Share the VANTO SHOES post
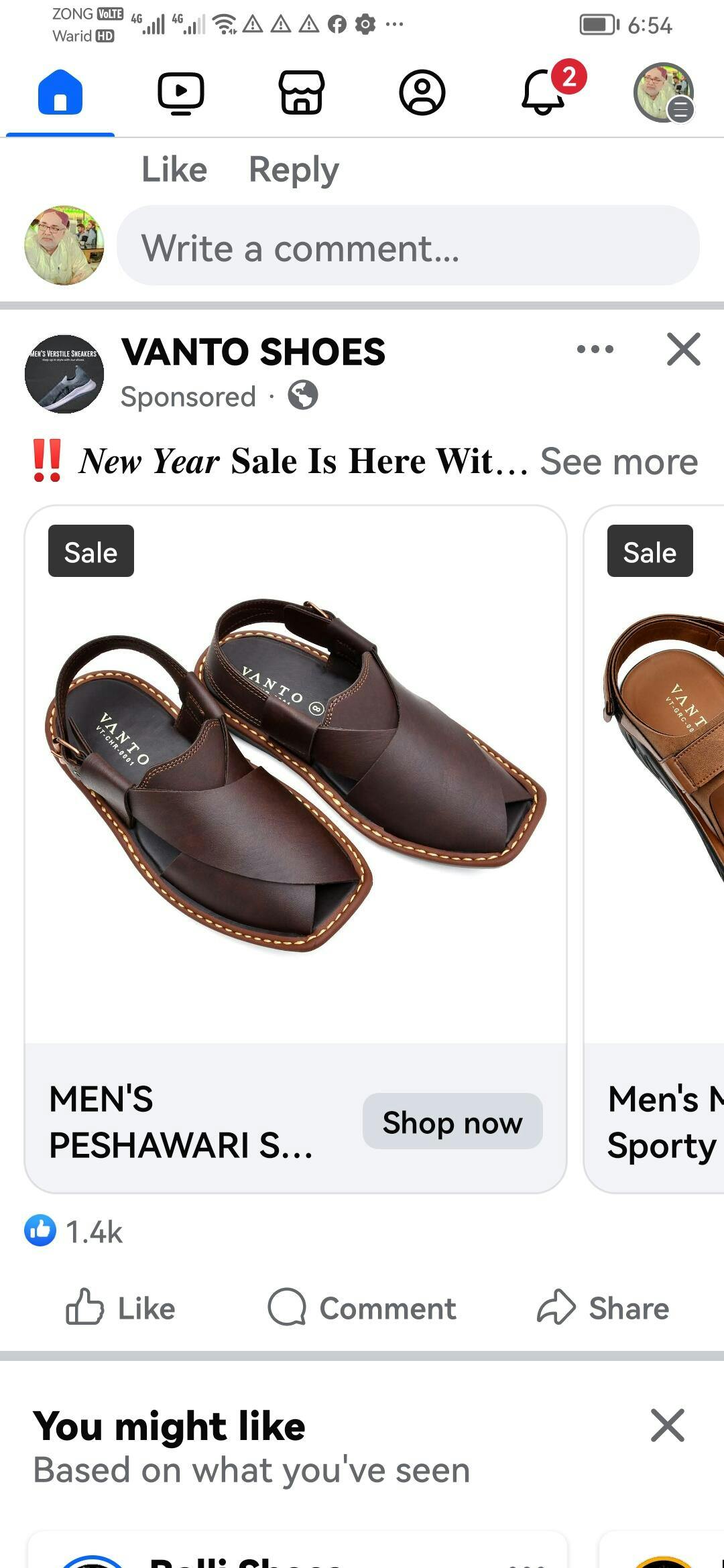Viewport: 724px width, 1568px height. tap(603, 1309)
